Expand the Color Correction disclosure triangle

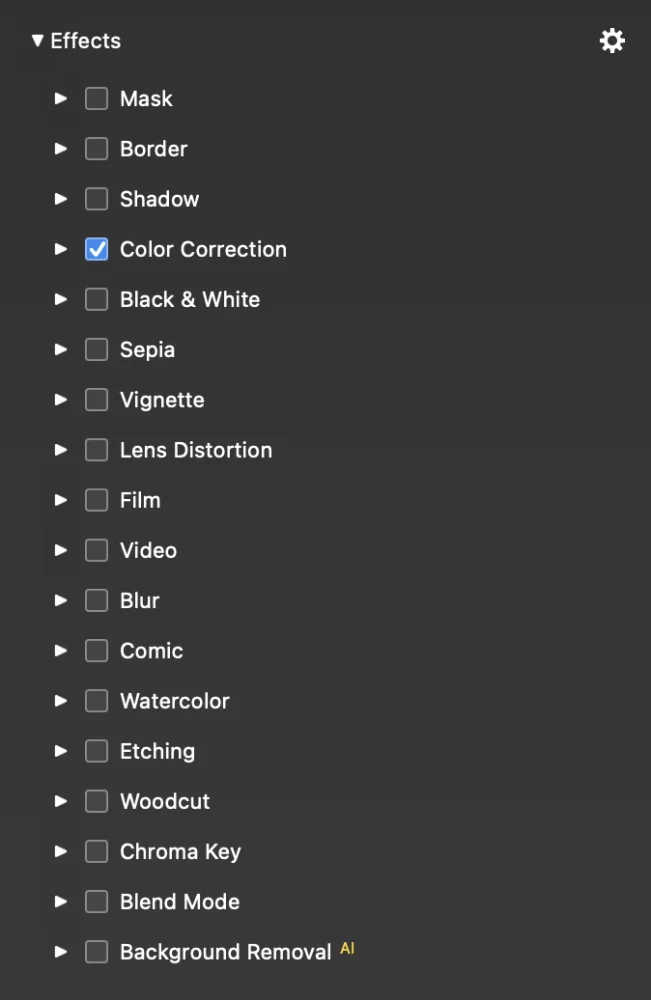pos(61,249)
